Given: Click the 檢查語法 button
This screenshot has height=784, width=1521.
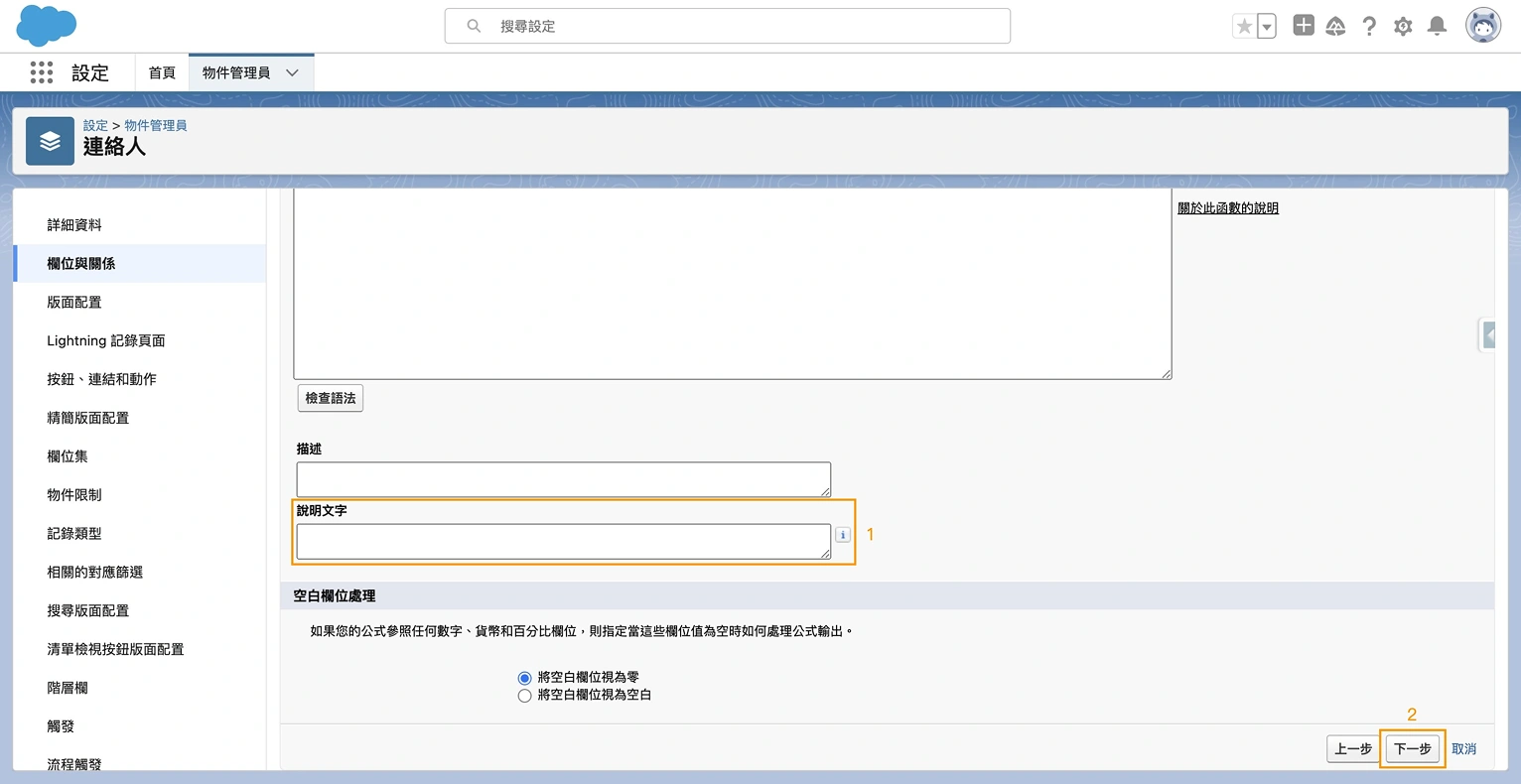Looking at the screenshot, I should (330, 398).
